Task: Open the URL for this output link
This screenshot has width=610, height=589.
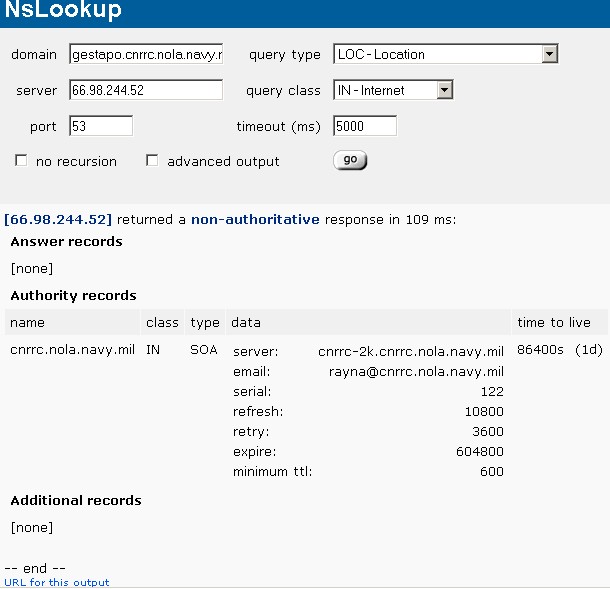Action: tap(57, 582)
